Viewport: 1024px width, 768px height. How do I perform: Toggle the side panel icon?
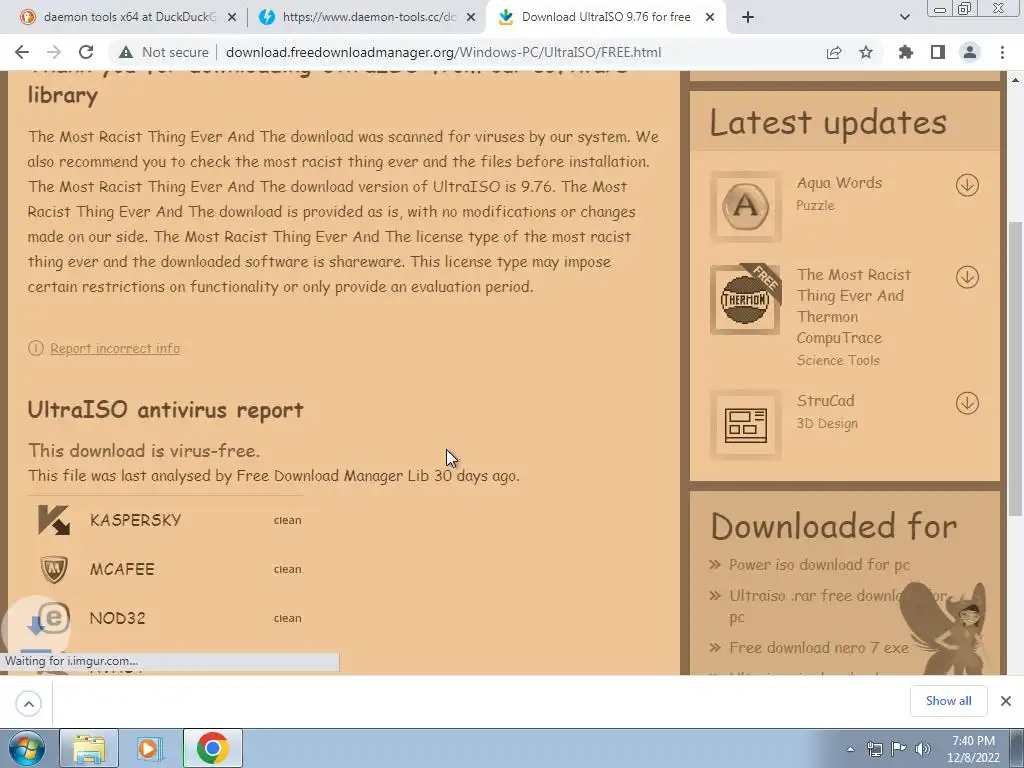(x=938, y=52)
